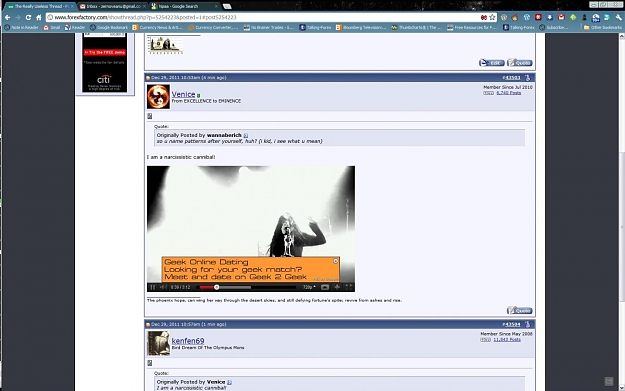The height and width of the screenshot is (391, 625).
Task: Open Free Resources bookmark
Action: [472, 28]
